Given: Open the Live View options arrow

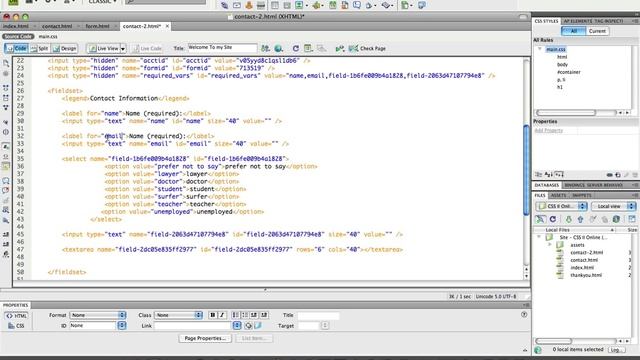Looking at the screenshot, I should coord(123,49).
